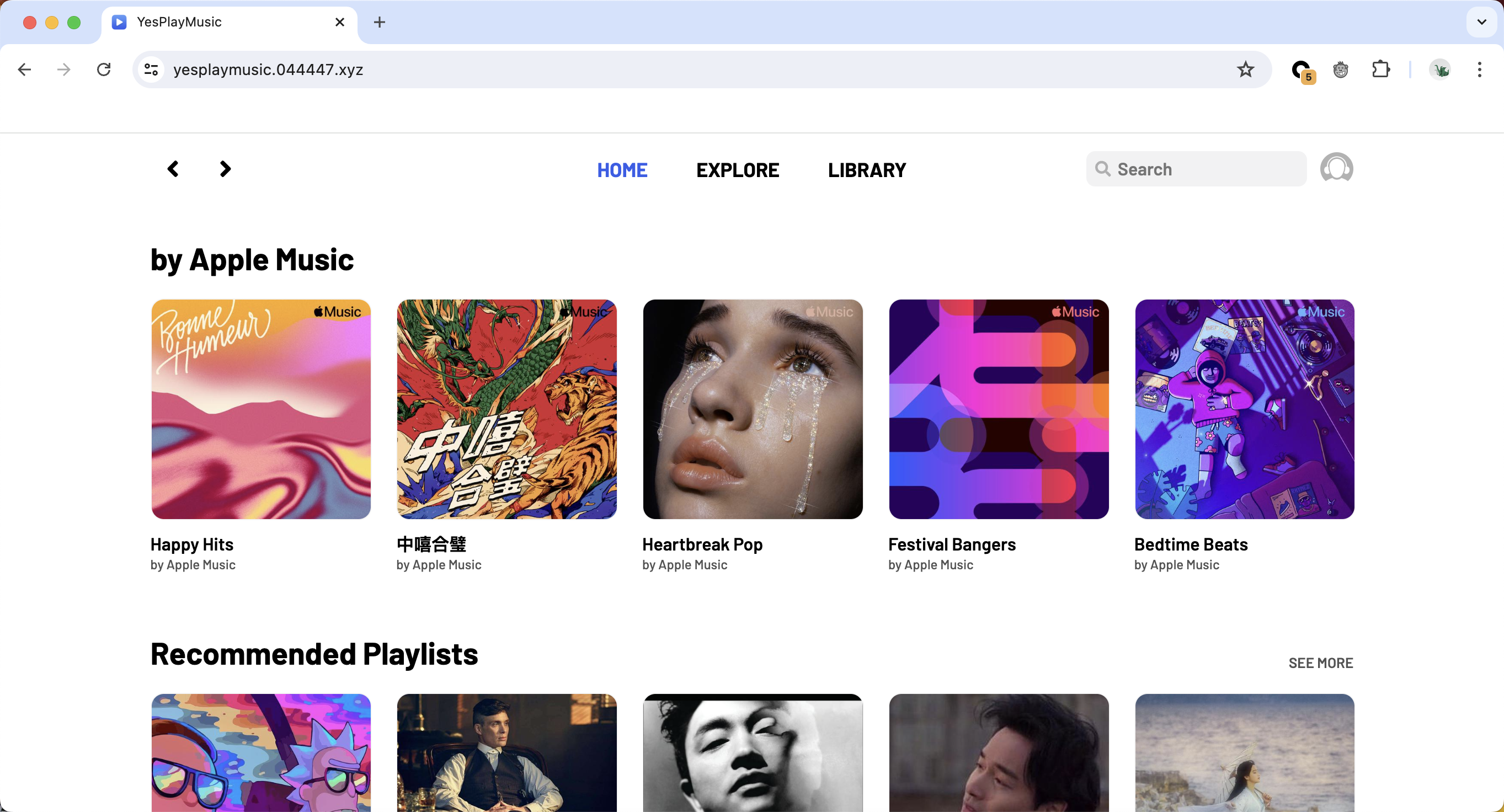Open the user profile avatar icon

pyautogui.click(x=1337, y=168)
